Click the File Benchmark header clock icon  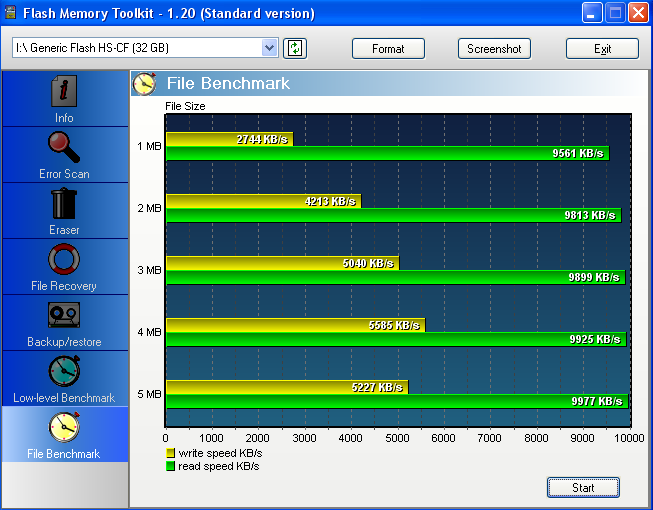tap(144, 84)
